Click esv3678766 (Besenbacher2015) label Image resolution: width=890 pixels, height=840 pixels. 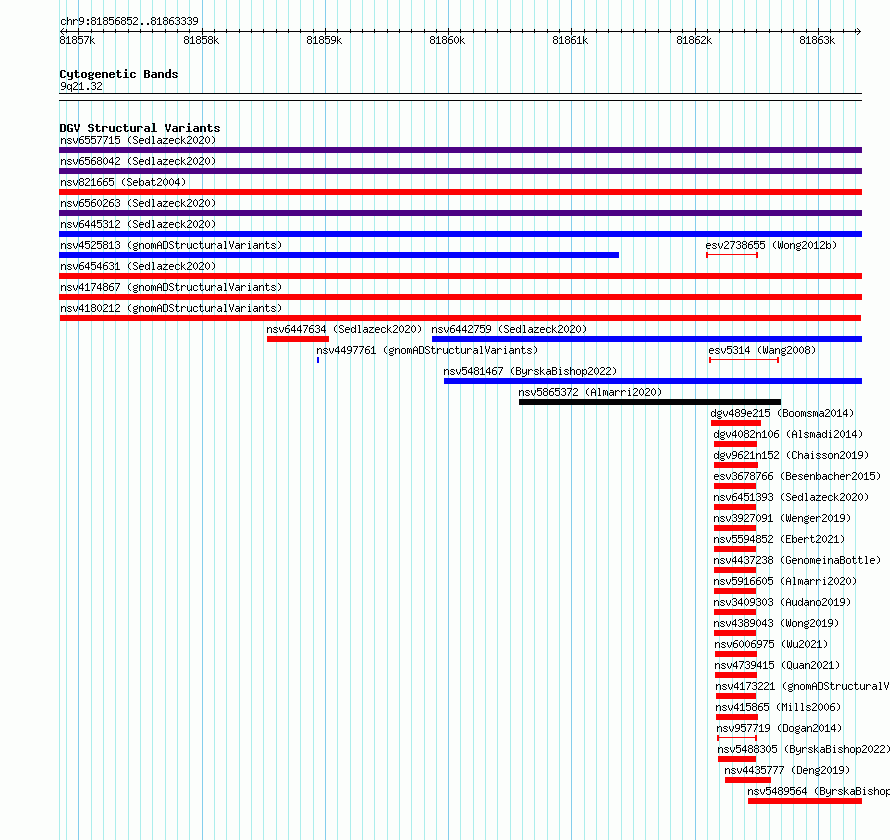pos(797,476)
